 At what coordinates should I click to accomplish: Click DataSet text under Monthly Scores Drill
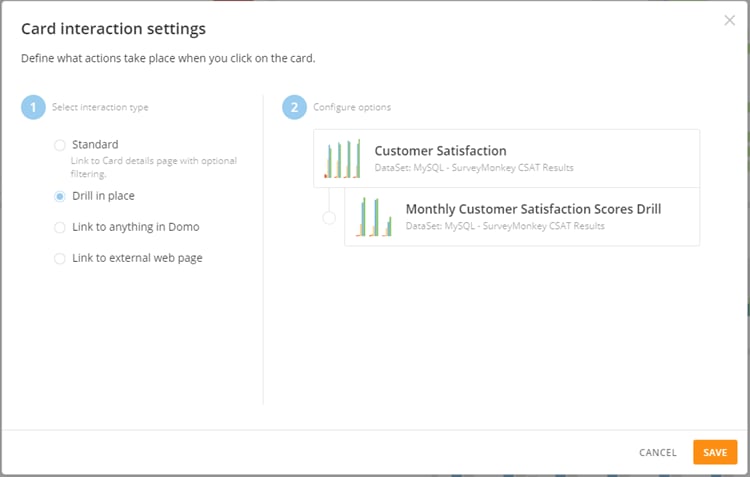(505, 226)
